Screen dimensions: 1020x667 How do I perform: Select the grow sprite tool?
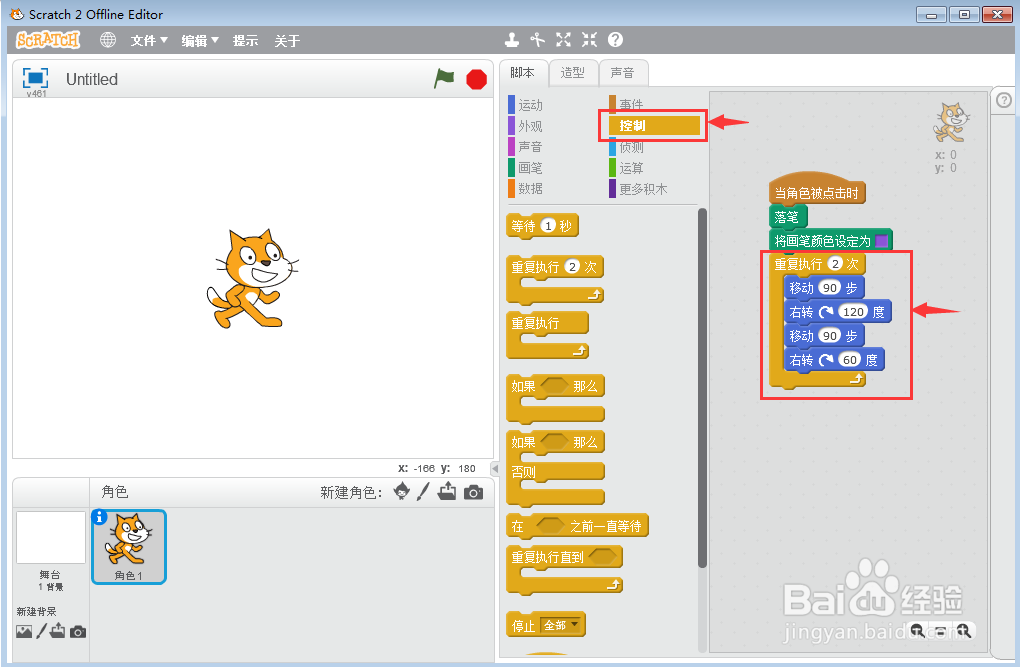pos(562,40)
